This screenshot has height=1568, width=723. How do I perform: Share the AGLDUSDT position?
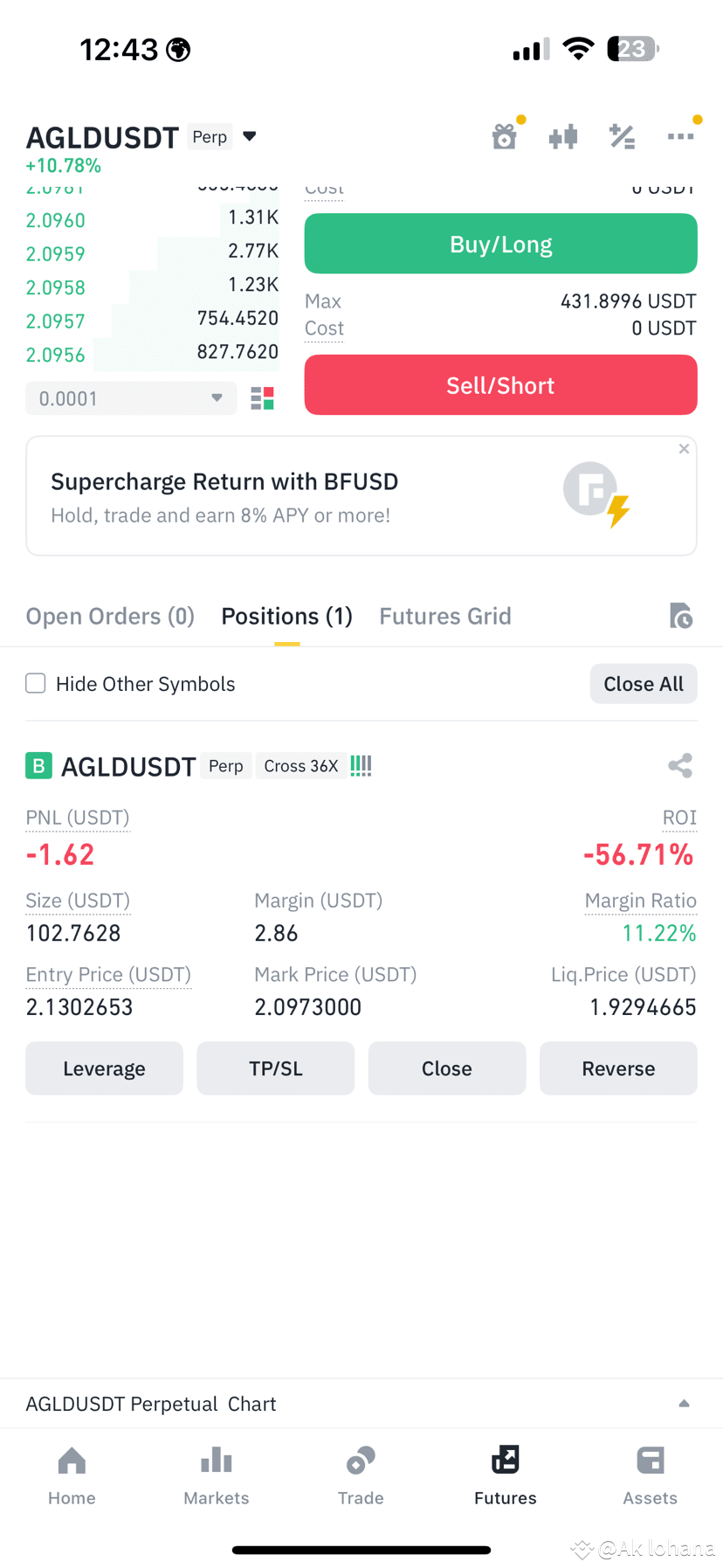click(680, 766)
